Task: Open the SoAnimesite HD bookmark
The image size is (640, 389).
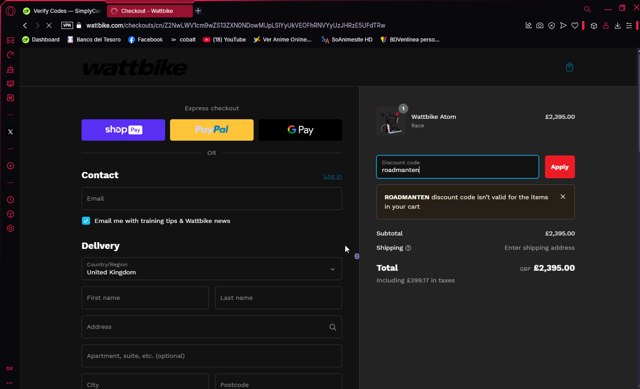Action: tap(347, 40)
